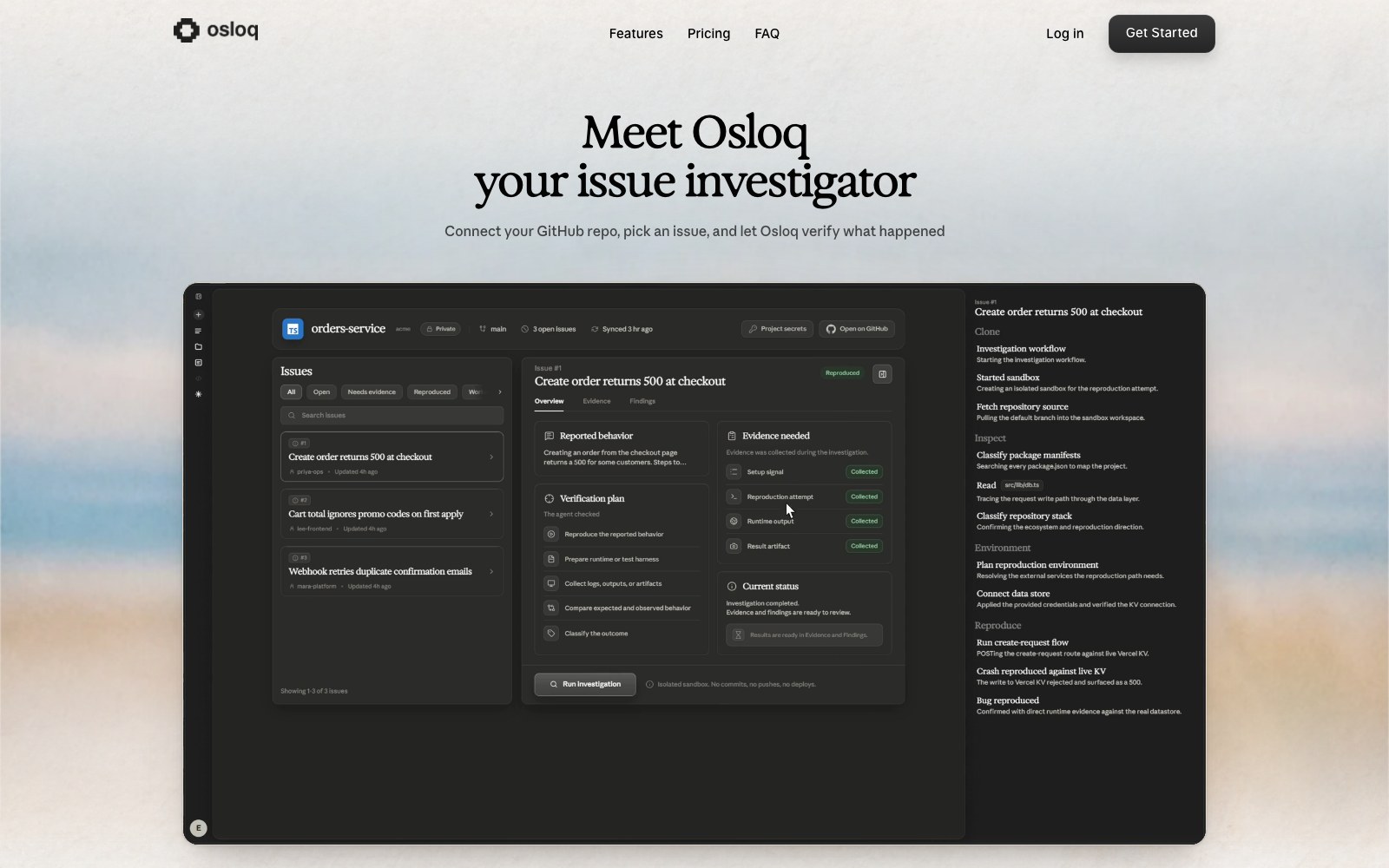Click the Synced 3 hr ago refresh icon
This screenshot has height=868, width=1389.
pos(595,329)
